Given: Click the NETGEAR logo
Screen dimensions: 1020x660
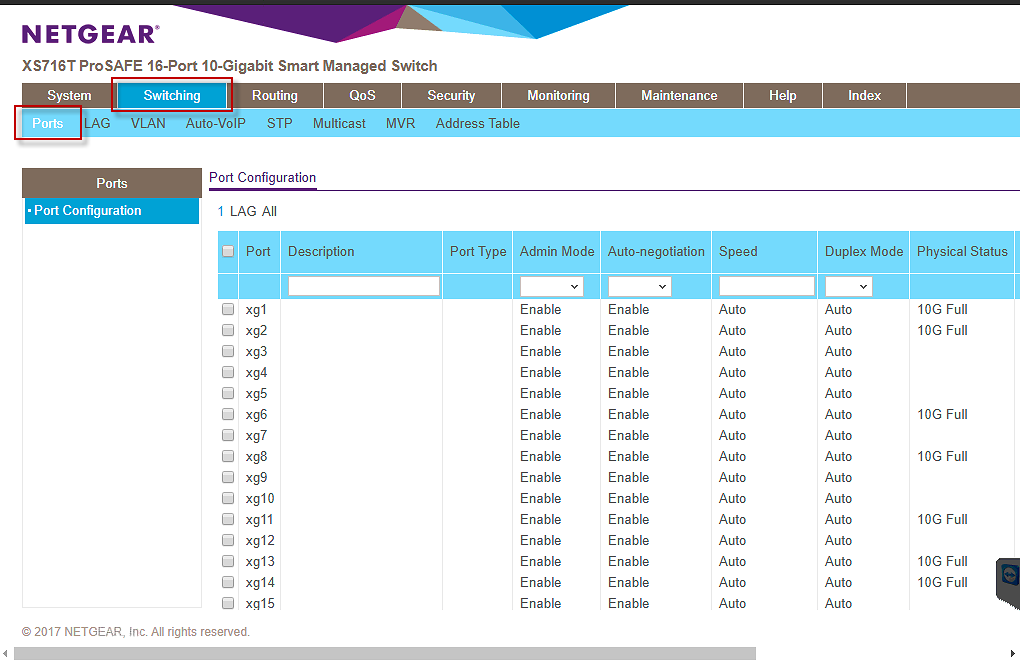Looking at the screenshot, I should tap(91, 34).
